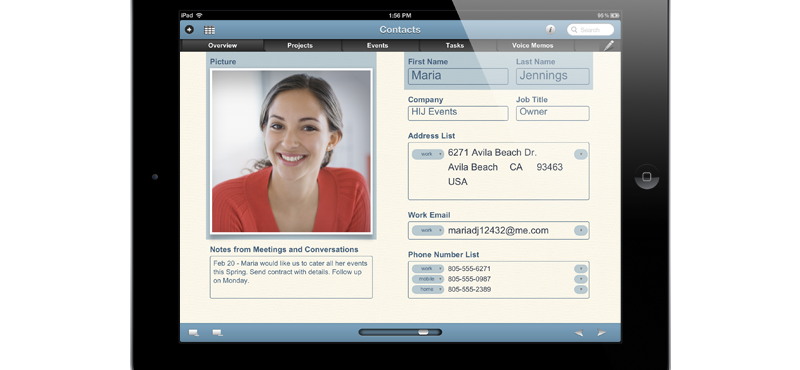Open the Events tab
This screenshot has width=800, height=370.
378,45
